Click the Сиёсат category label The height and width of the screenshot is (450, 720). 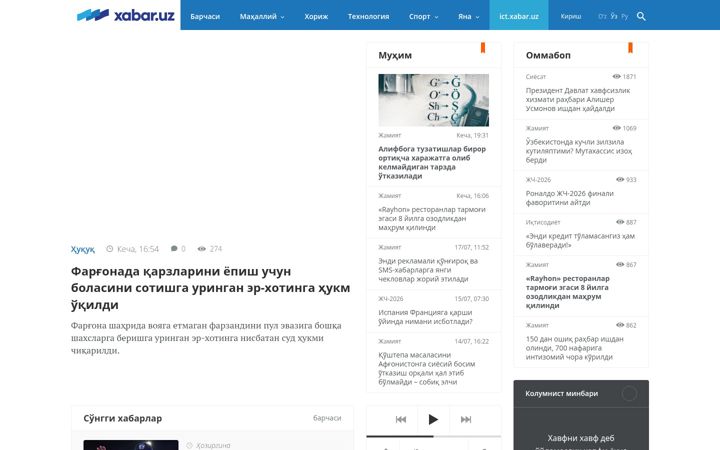tap(536, 77)
